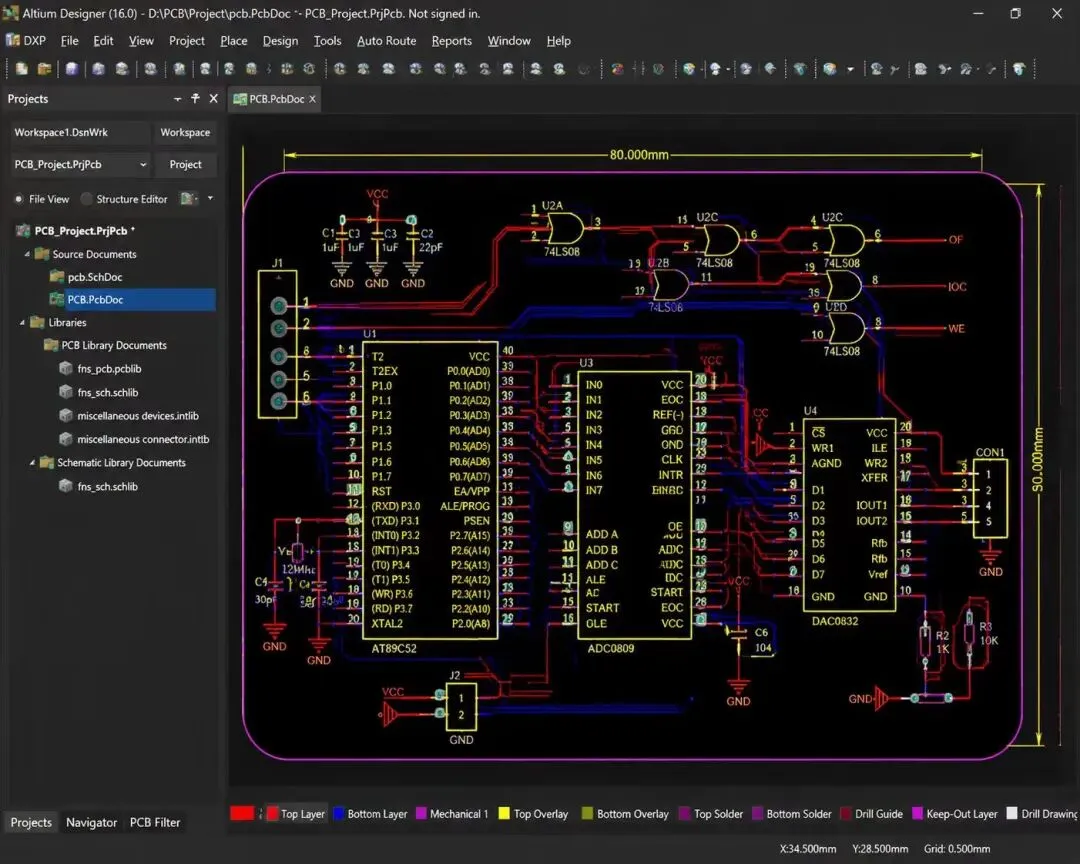The image size is (1080, 864).
Task: Open the PCB_Project.PrjPcb project dropdown
Action: pos(143,165)
